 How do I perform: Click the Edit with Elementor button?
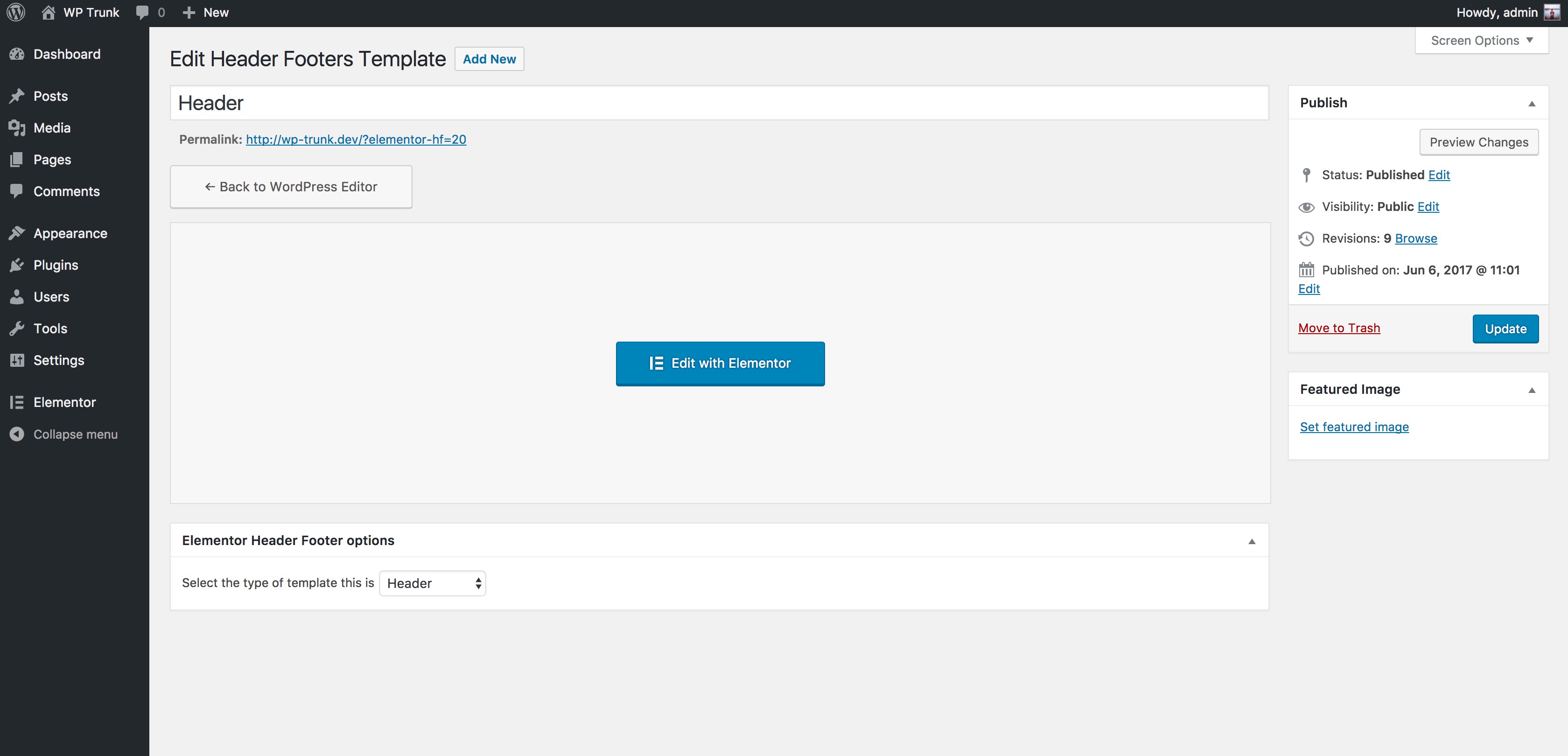point(720,363)
